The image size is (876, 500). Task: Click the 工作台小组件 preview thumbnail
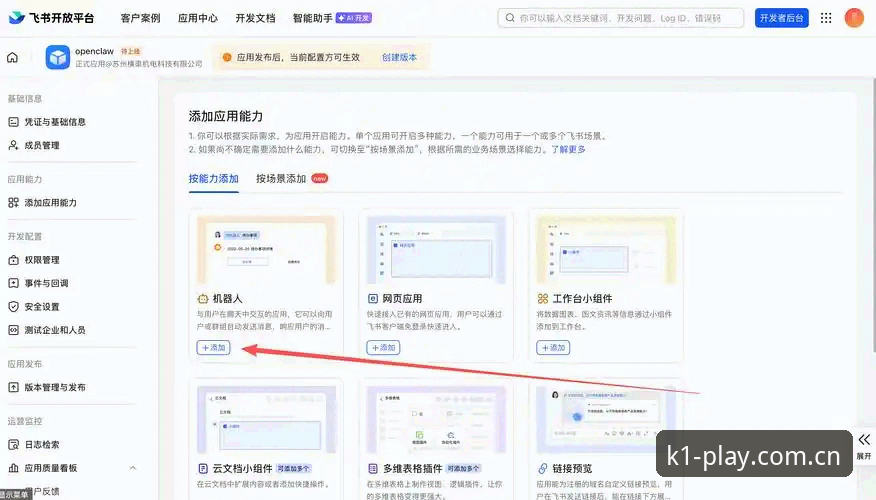(606, 250)
